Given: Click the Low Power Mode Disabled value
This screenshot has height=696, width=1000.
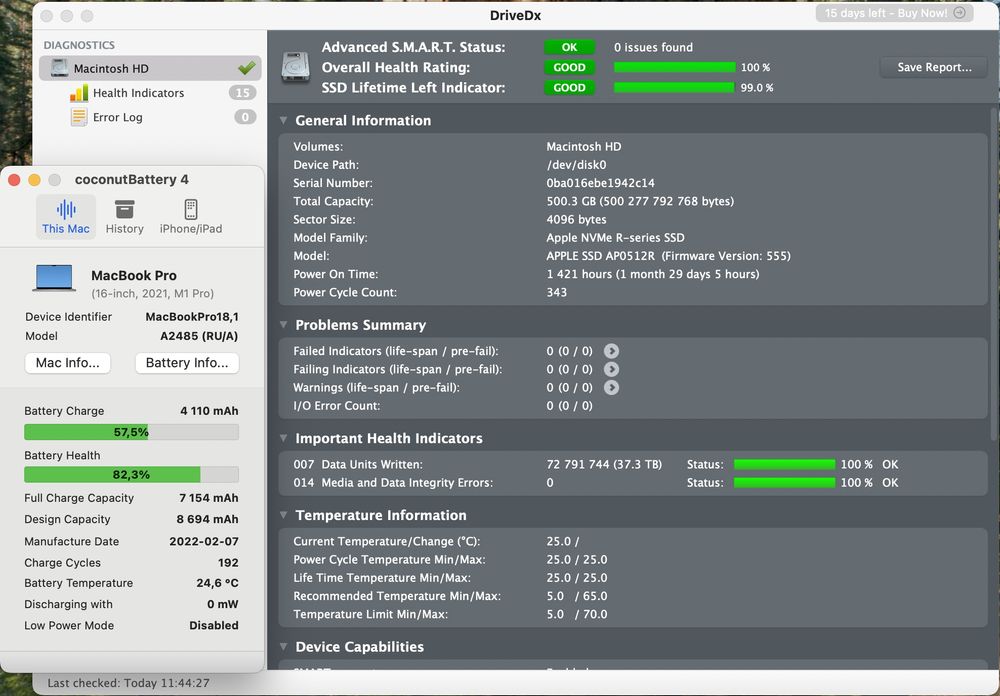Looking at the screenshot, I should [214, 626].
